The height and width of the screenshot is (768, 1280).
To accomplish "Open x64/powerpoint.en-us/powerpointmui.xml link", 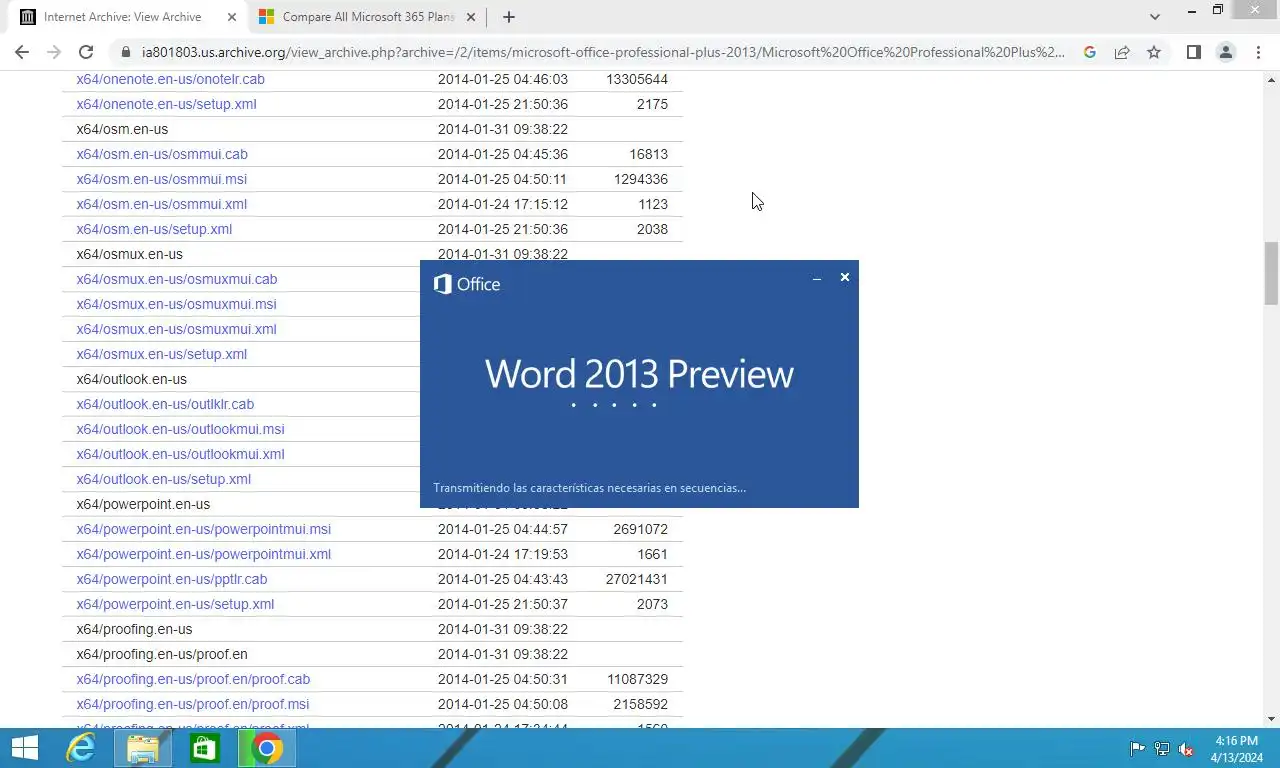I will coord(203,554).
